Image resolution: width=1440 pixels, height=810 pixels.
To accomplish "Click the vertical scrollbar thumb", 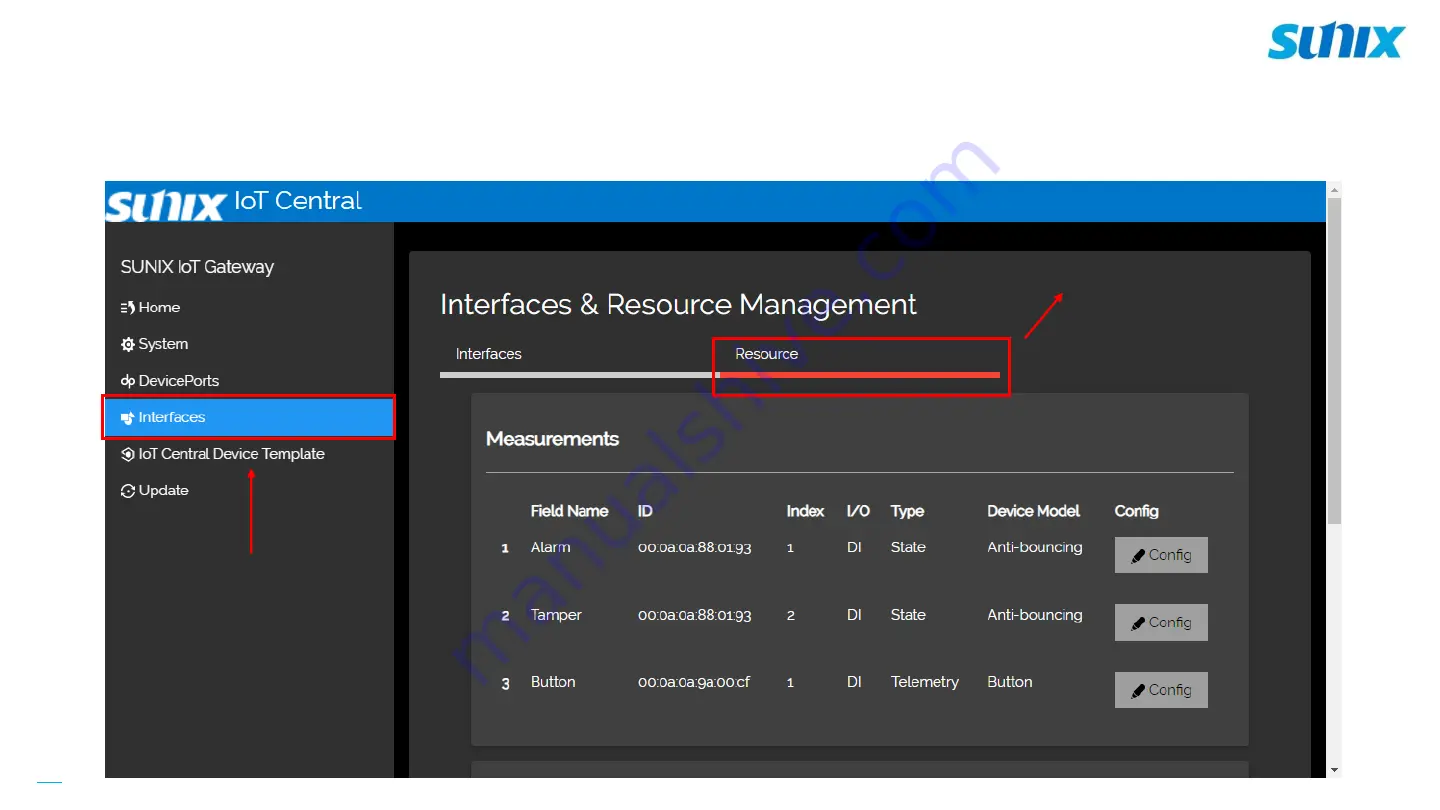I will (x=1334, y=360).
